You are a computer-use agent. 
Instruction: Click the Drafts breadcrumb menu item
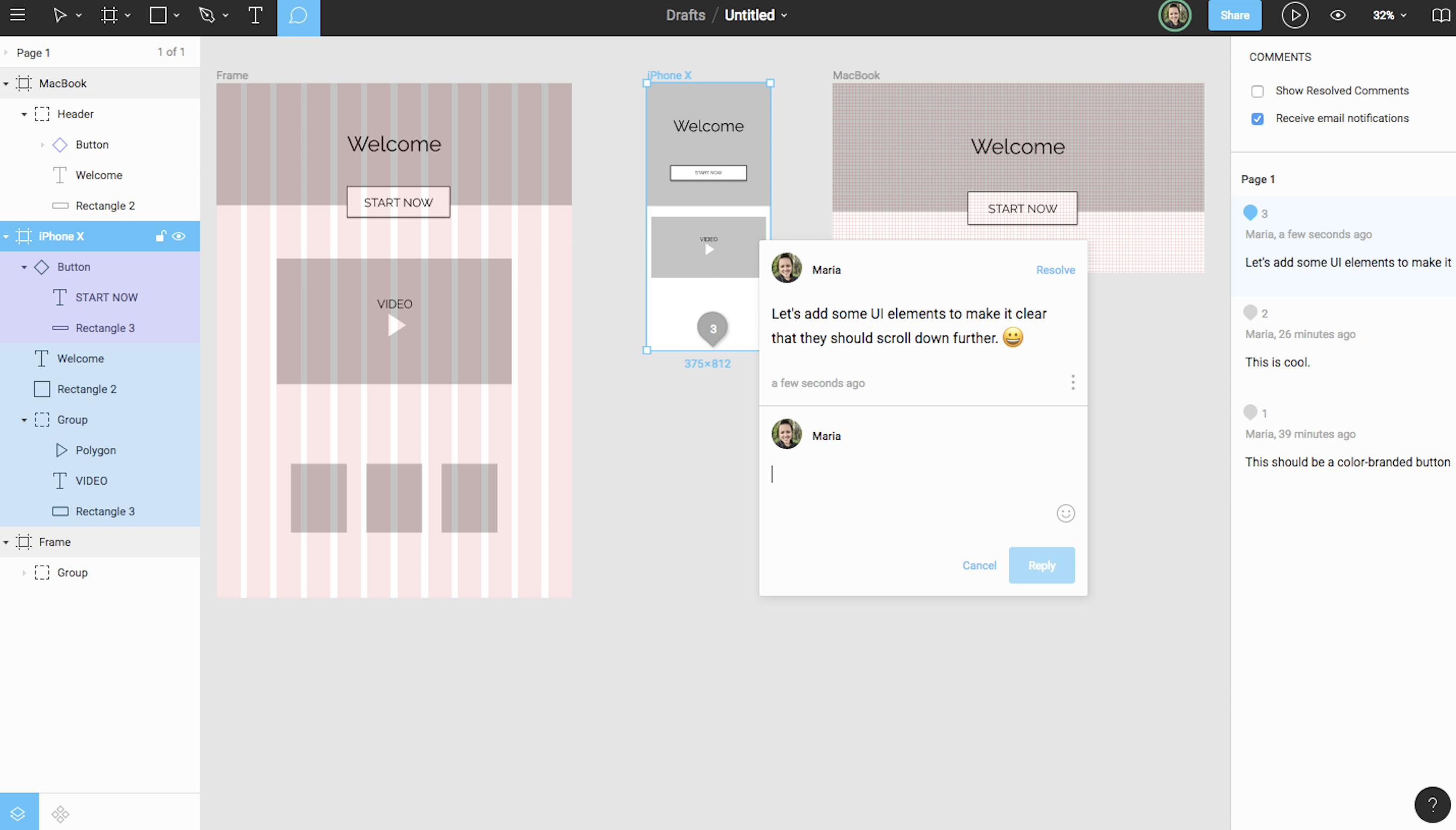tap(686, 15)
